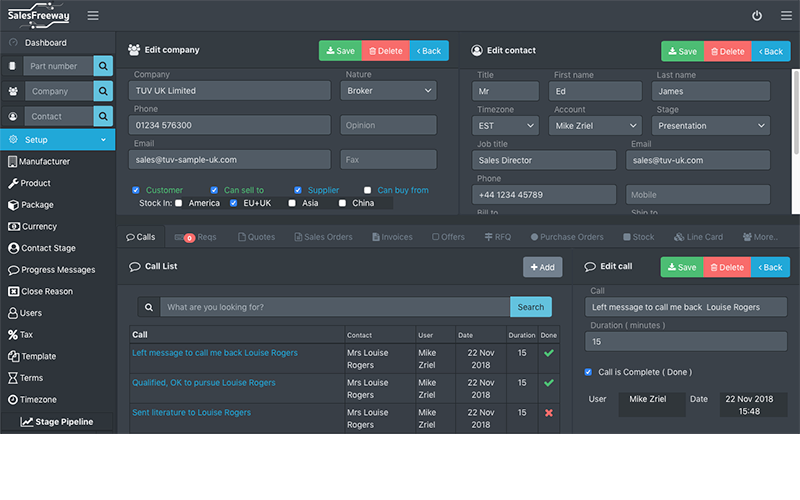This screenshot has height=500, width=800.
Task: Toggle sidebar with hamburger icon beside logo
Action: point(93,16)
